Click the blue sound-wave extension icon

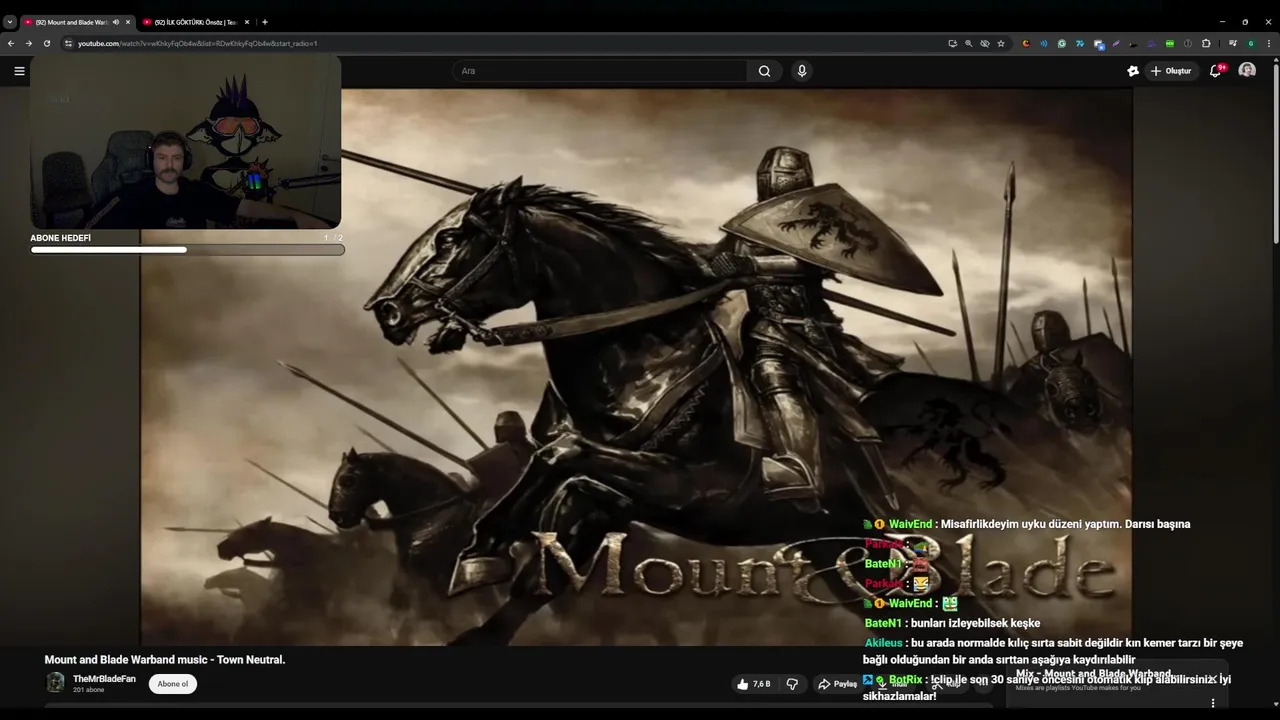(x=1044, y=43)
